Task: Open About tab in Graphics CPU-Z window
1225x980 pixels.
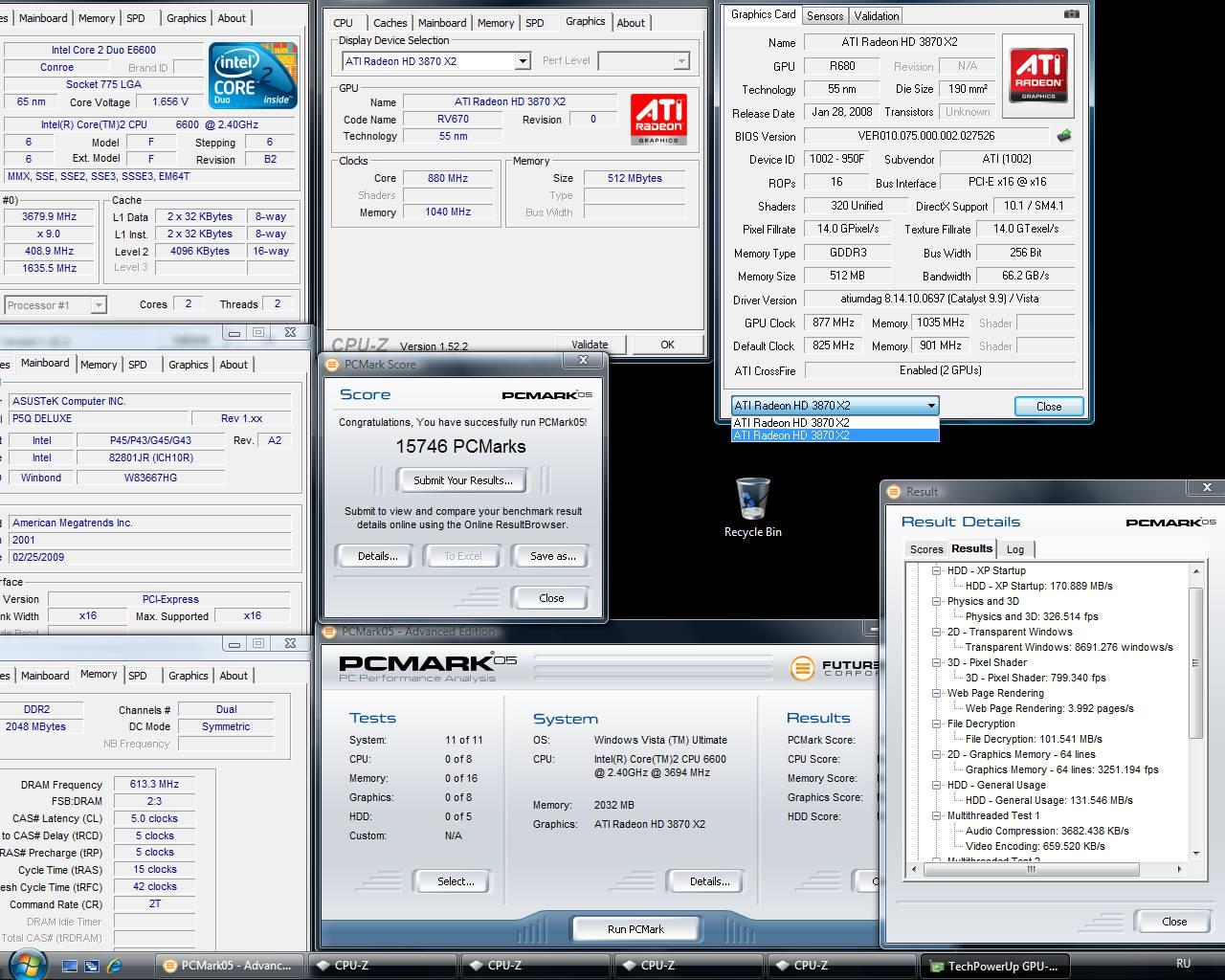Action: pos(631,23)
